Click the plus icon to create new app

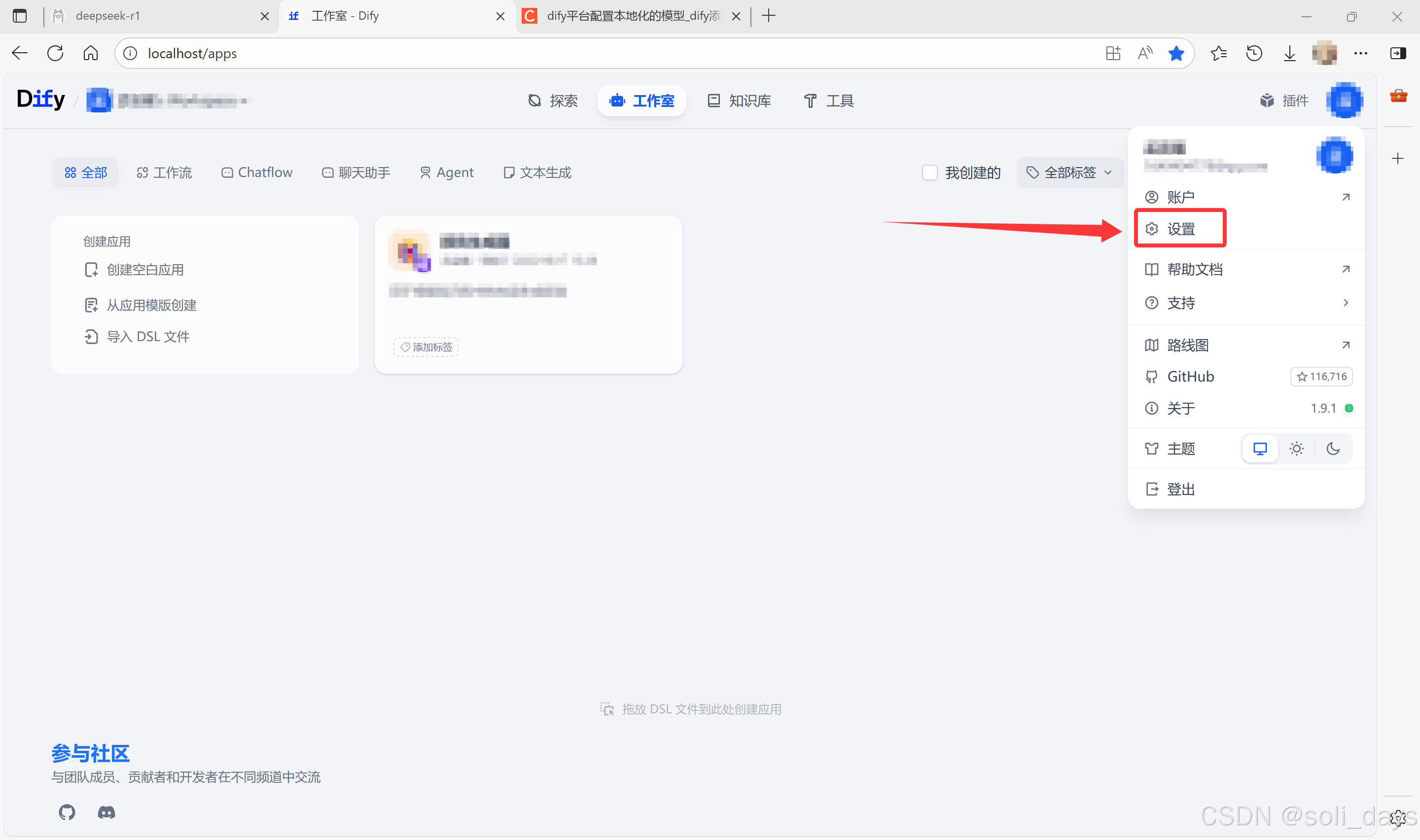1397,158
